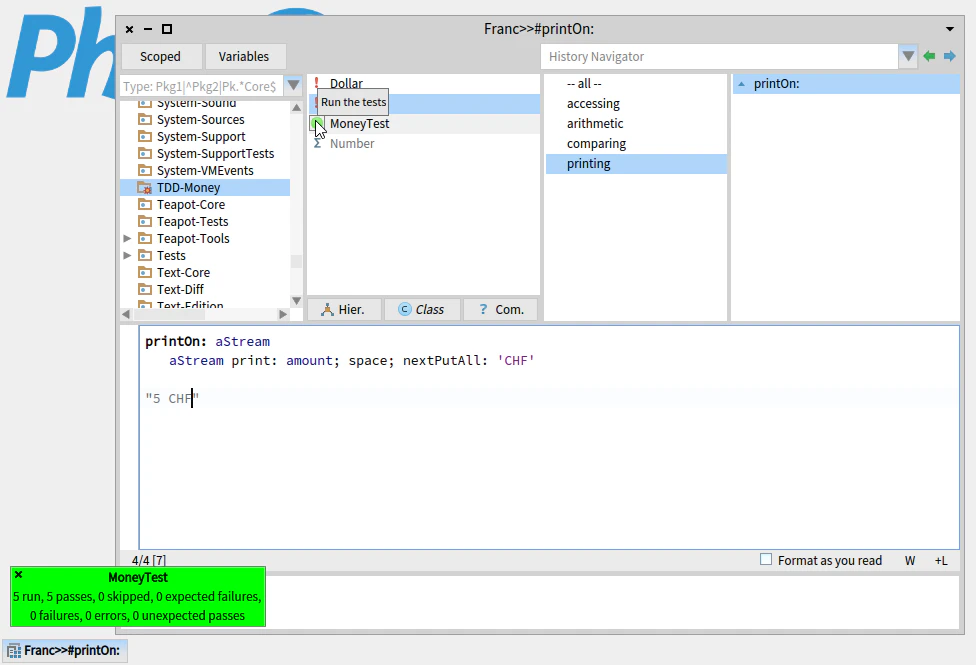
Task: Open the Com. class comment button
Action: [x=500, y=309]
